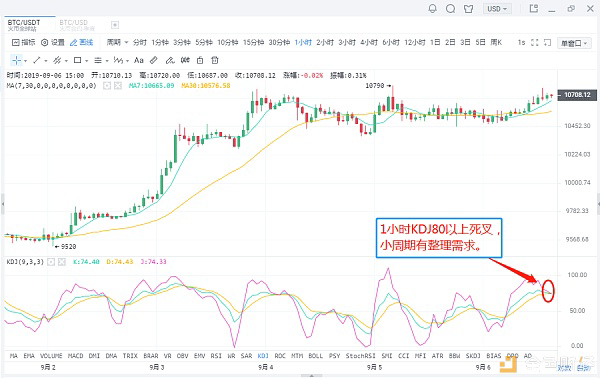Toggle the KDJ indicator settings box
This screenshot has height=378, width=600.
(x=51, y=262)
